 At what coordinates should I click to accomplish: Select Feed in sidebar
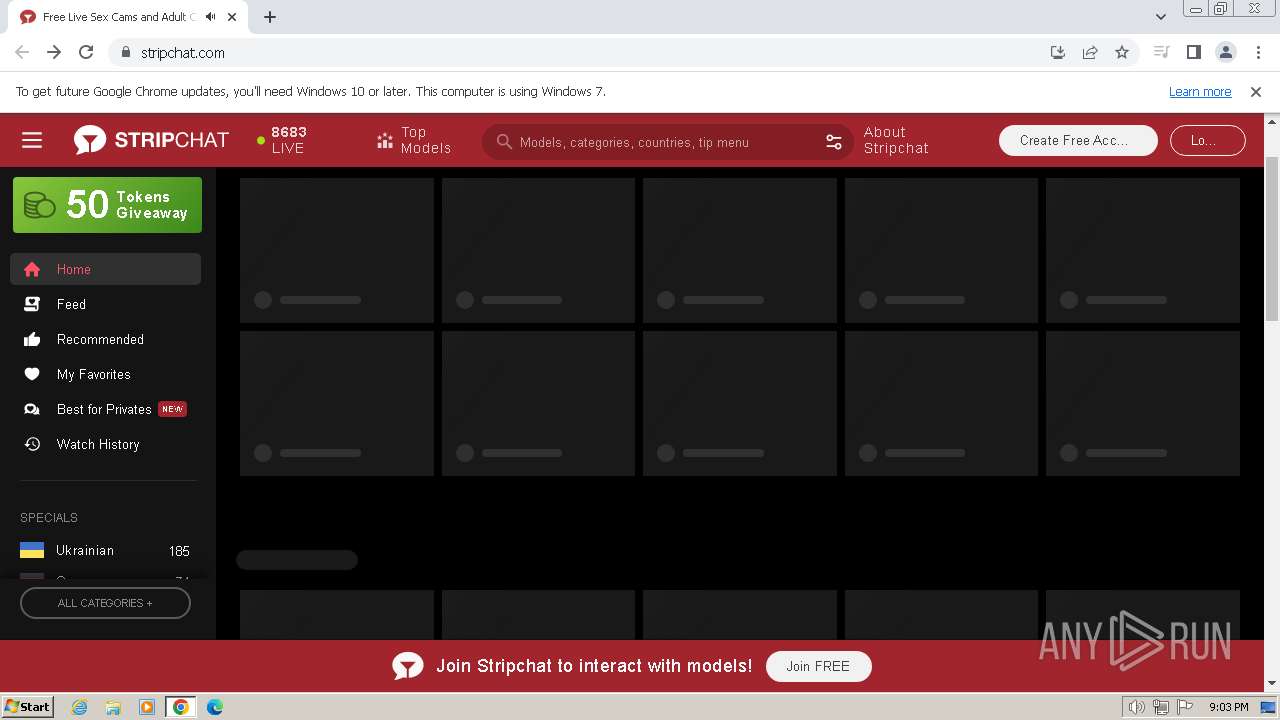click(105, 304)
